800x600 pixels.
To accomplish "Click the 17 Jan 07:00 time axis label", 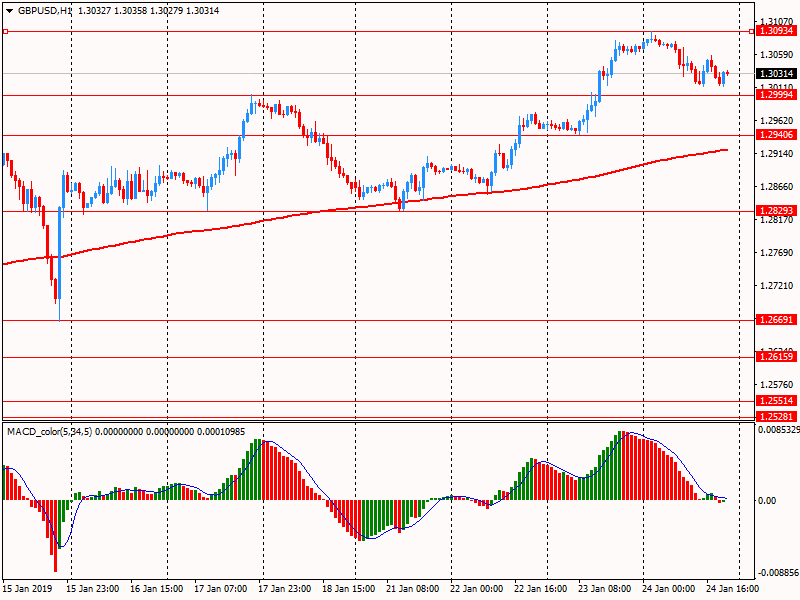I will [x=220, y=589].
